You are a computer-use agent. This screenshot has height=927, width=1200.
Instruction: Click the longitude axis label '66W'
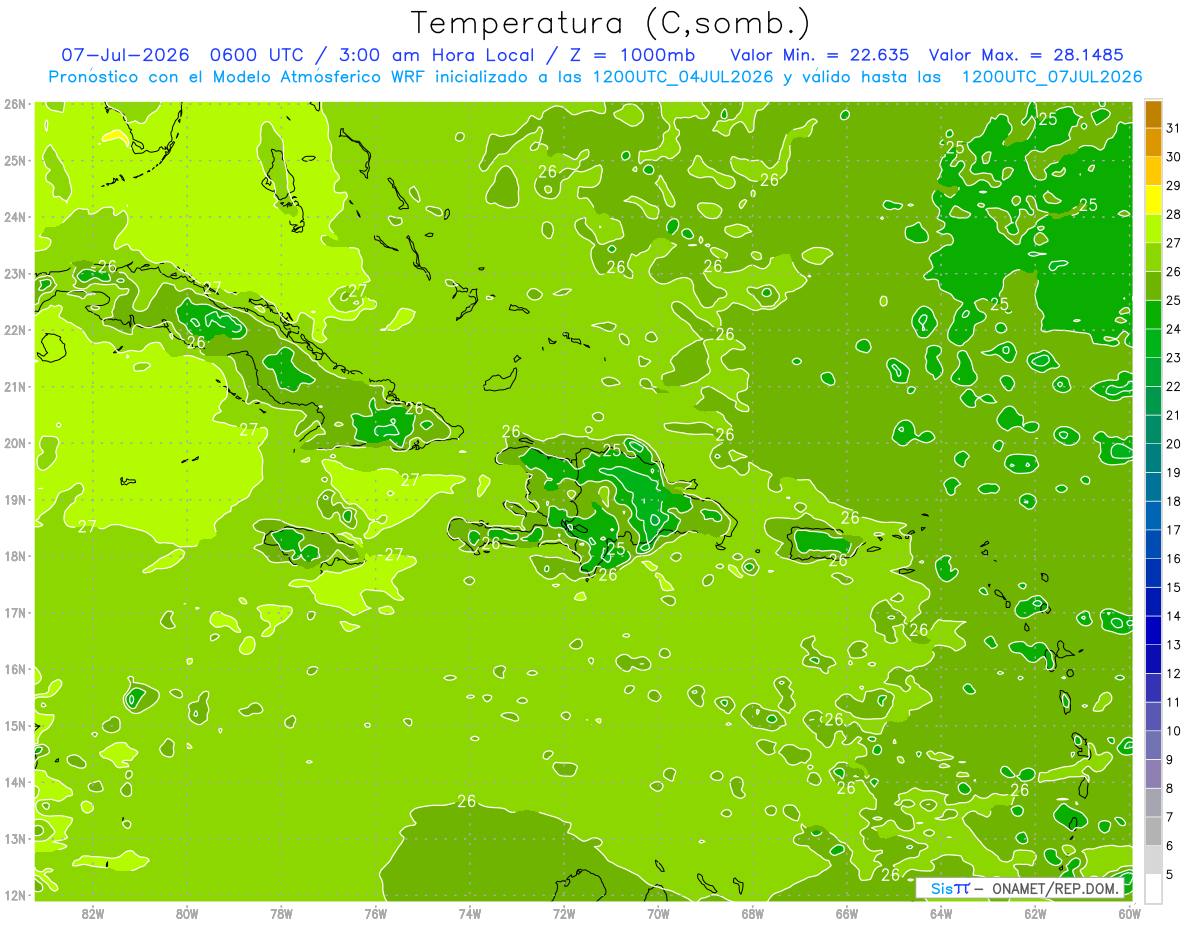coord(847,913)
